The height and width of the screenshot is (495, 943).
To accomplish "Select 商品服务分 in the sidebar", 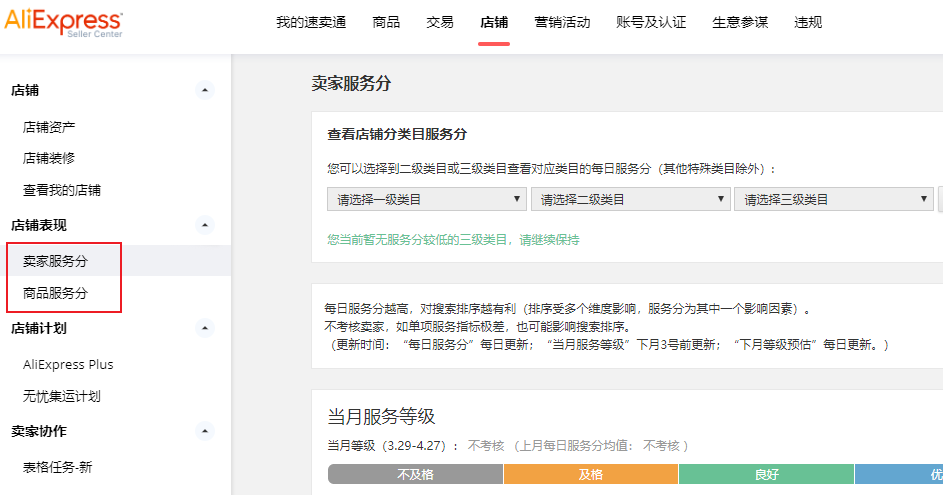I will [x=55, y=293].
